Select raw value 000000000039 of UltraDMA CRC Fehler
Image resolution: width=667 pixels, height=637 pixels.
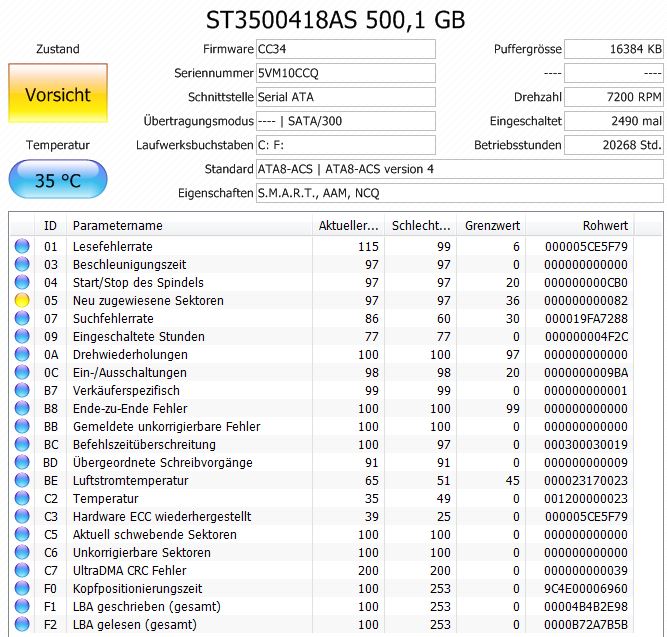(586, 570)
